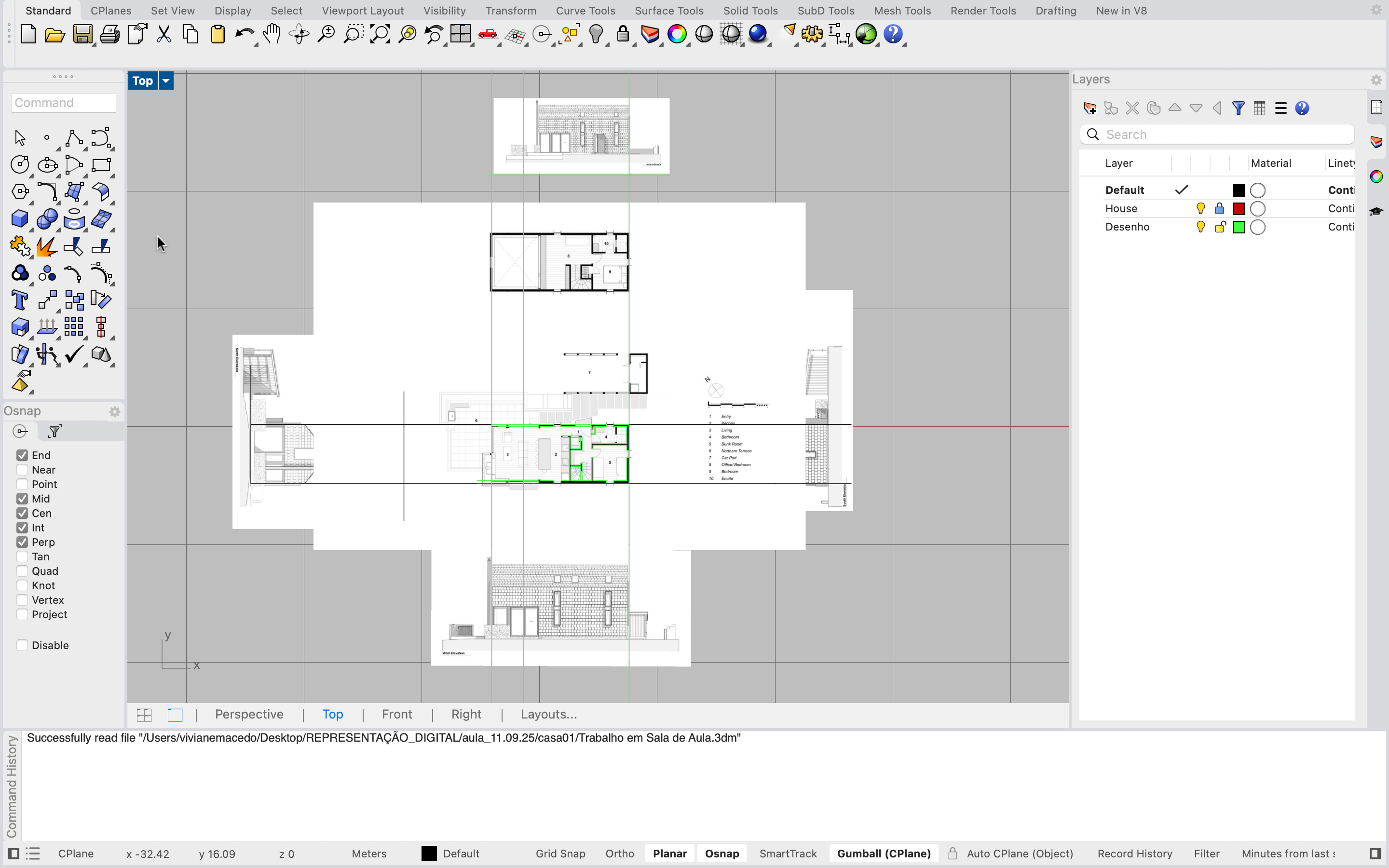1389x868 pixels.
Task: Open the Top viewport dropdown arrow
Action: (166, 81)
